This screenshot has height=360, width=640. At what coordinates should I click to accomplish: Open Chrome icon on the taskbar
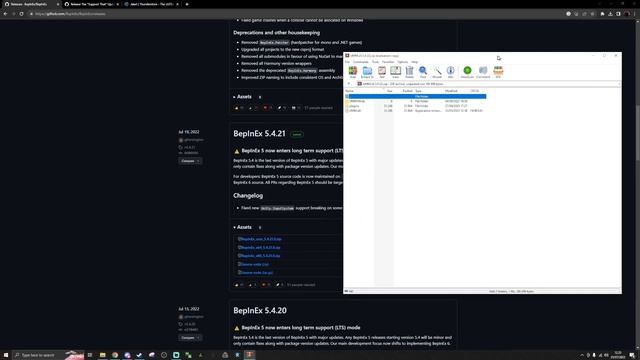click(x=115, y=355)
